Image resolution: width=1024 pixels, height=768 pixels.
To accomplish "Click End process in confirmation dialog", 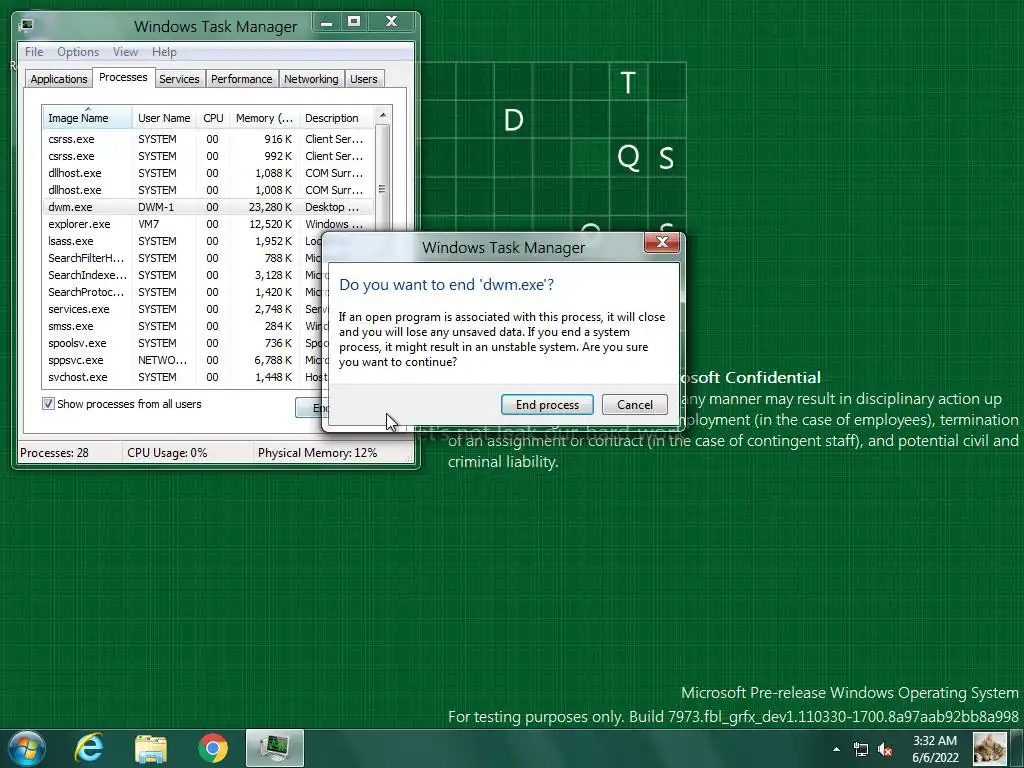I will tap(547, 405).
